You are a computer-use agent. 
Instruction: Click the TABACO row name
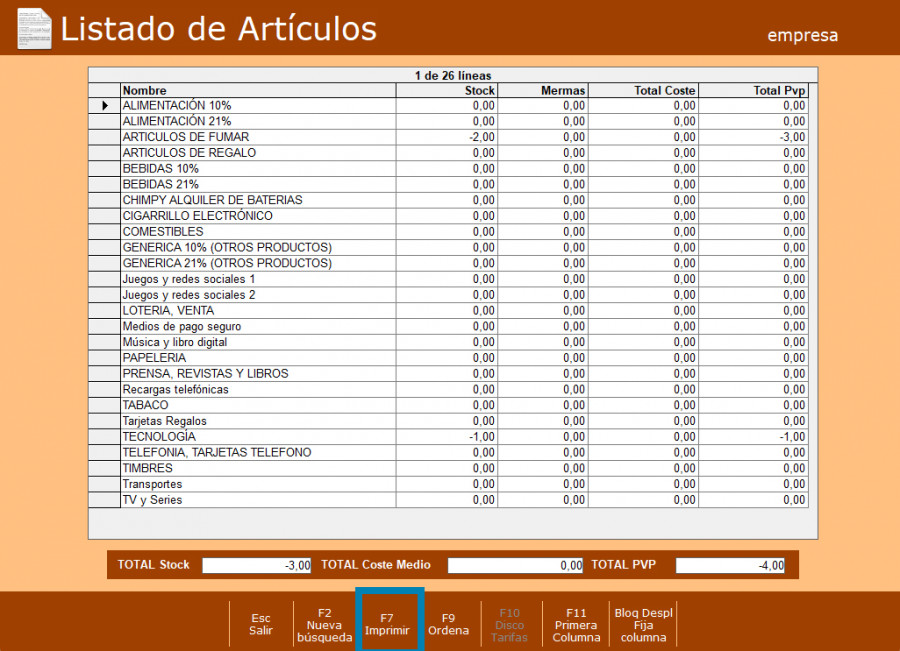click(x=146, y=405)
